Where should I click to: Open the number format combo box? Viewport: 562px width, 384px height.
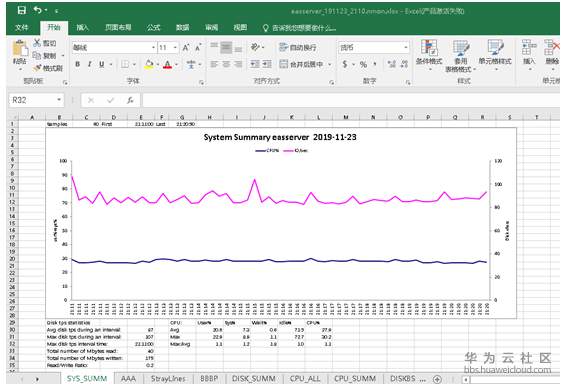click(373, 47)
